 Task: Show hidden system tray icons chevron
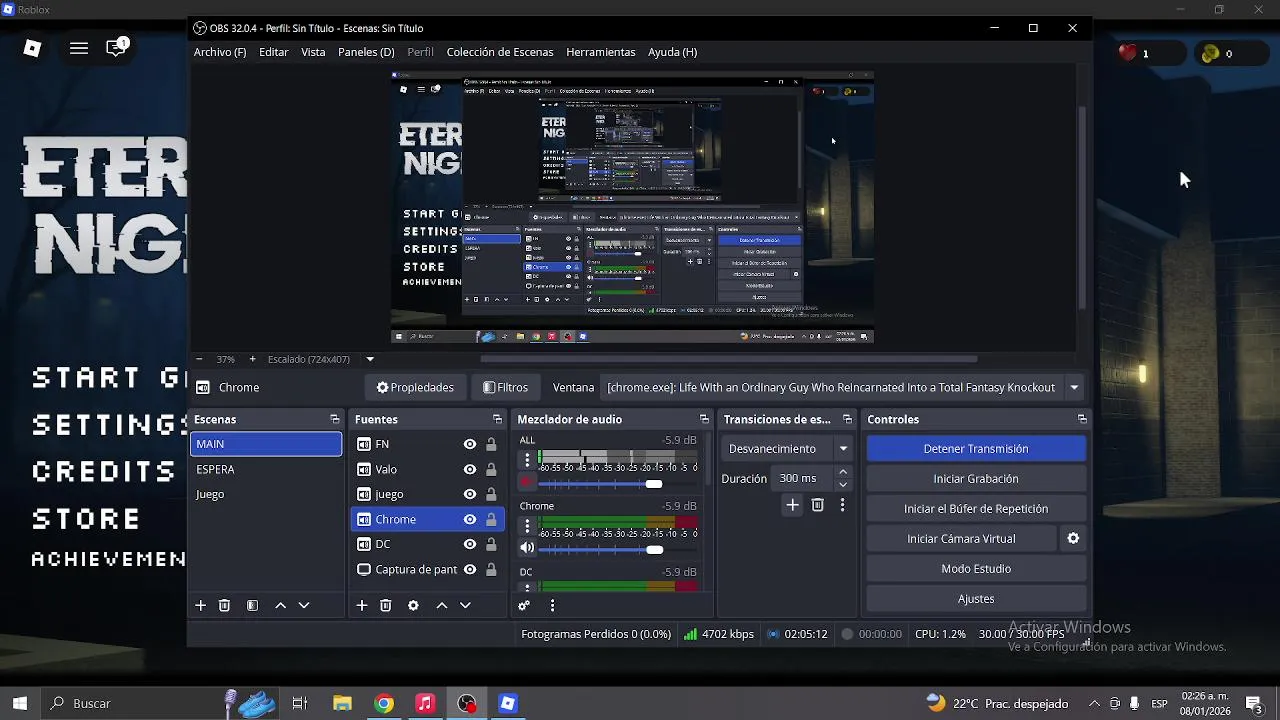(x=1094, y=703)
